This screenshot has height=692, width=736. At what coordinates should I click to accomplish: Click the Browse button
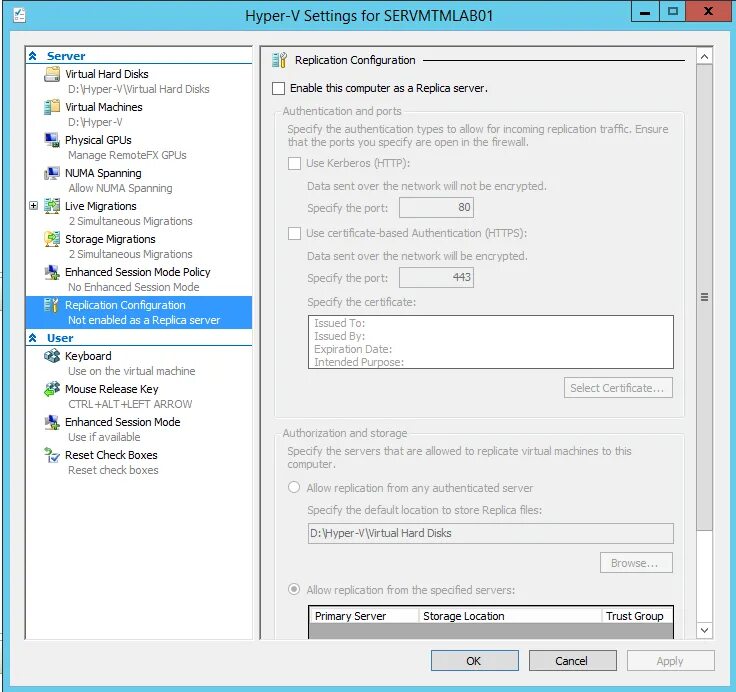[636, 562]
